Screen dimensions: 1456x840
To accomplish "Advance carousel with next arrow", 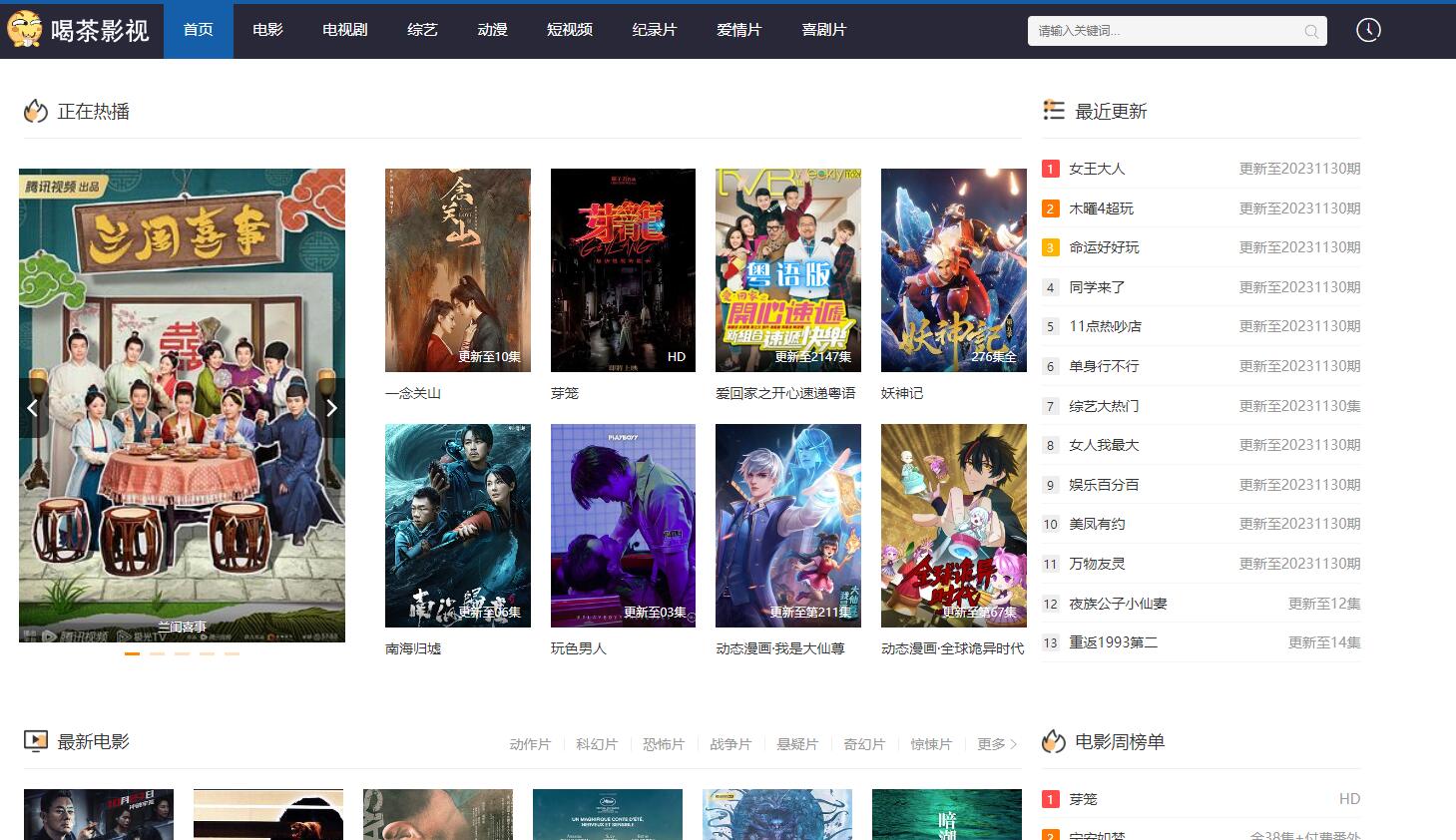I will (331, 407).
